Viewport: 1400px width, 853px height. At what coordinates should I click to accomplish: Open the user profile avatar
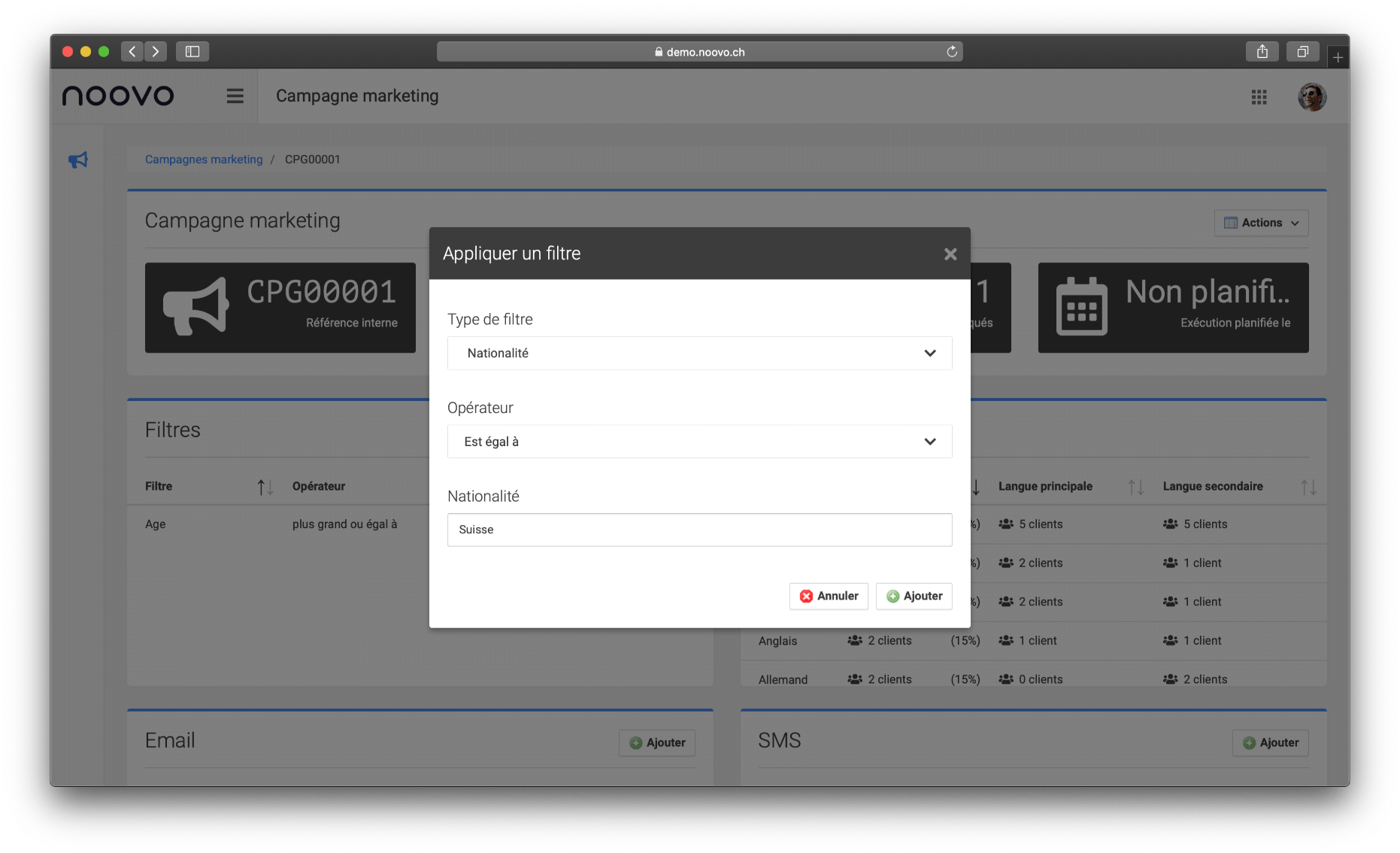[x=1311, y=97]
